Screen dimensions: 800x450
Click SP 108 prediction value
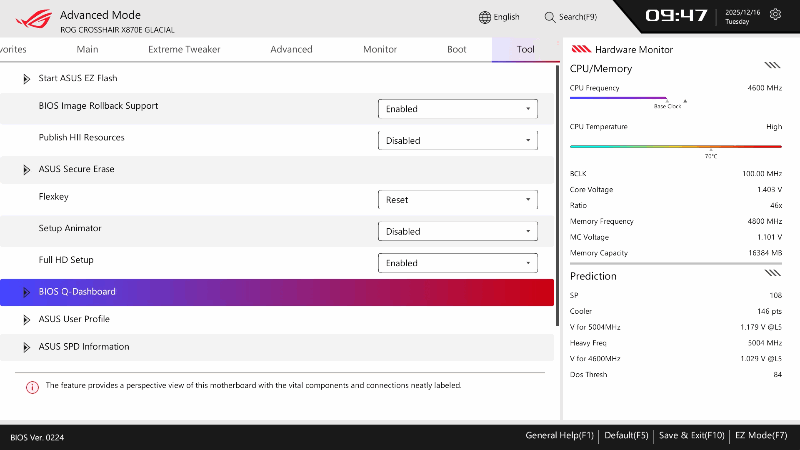[776, 295]
